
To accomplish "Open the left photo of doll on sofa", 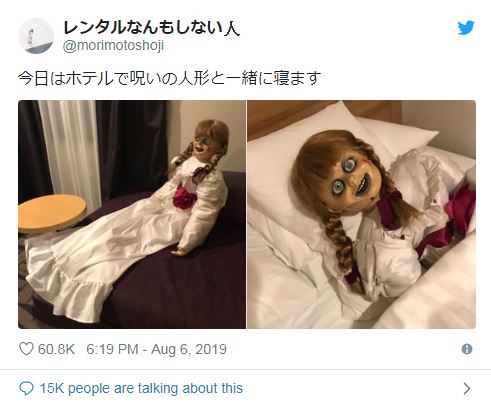I will click(x=132, y=214).
